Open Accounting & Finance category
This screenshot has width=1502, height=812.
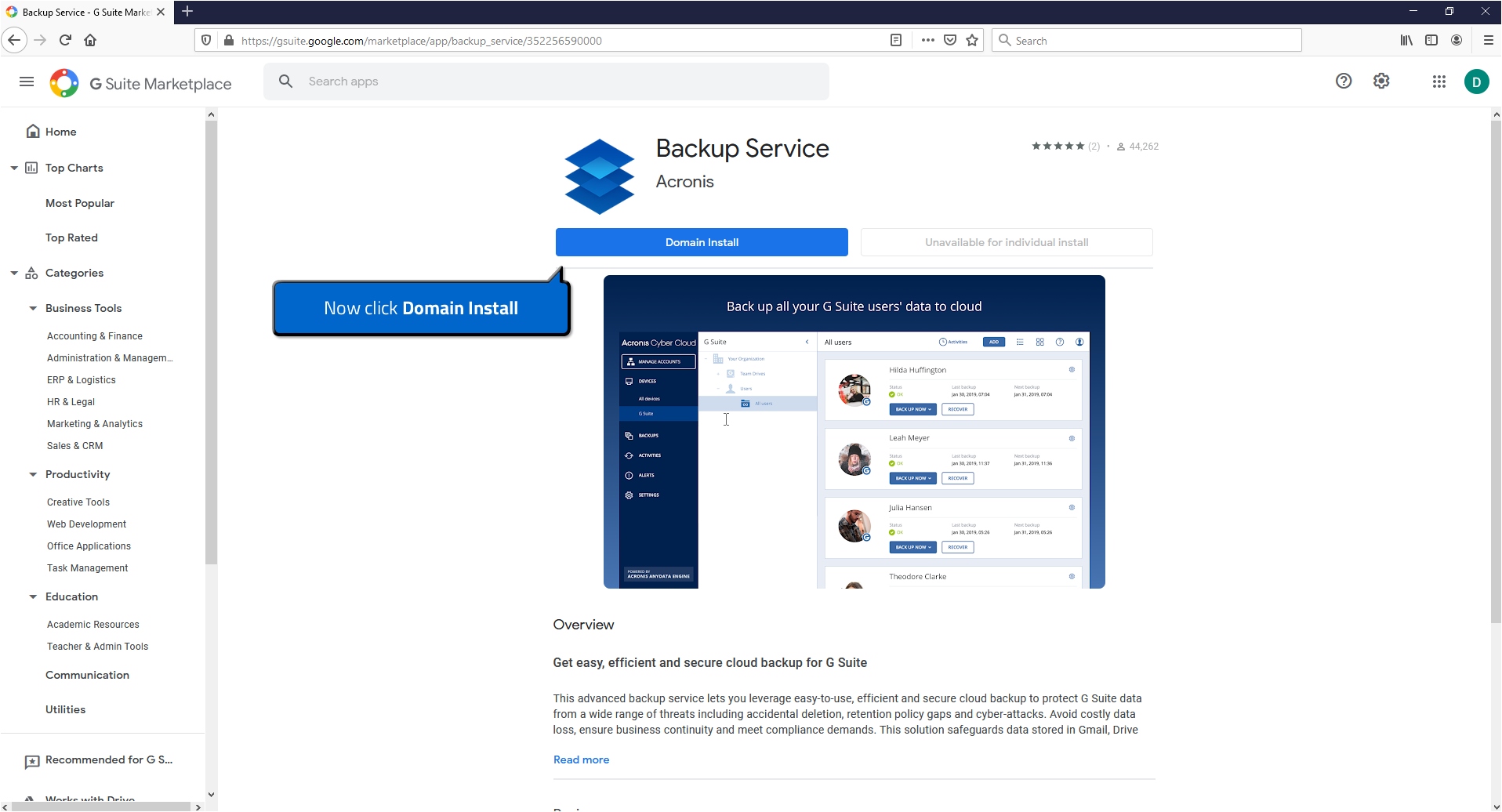click(x=95, y=336)
